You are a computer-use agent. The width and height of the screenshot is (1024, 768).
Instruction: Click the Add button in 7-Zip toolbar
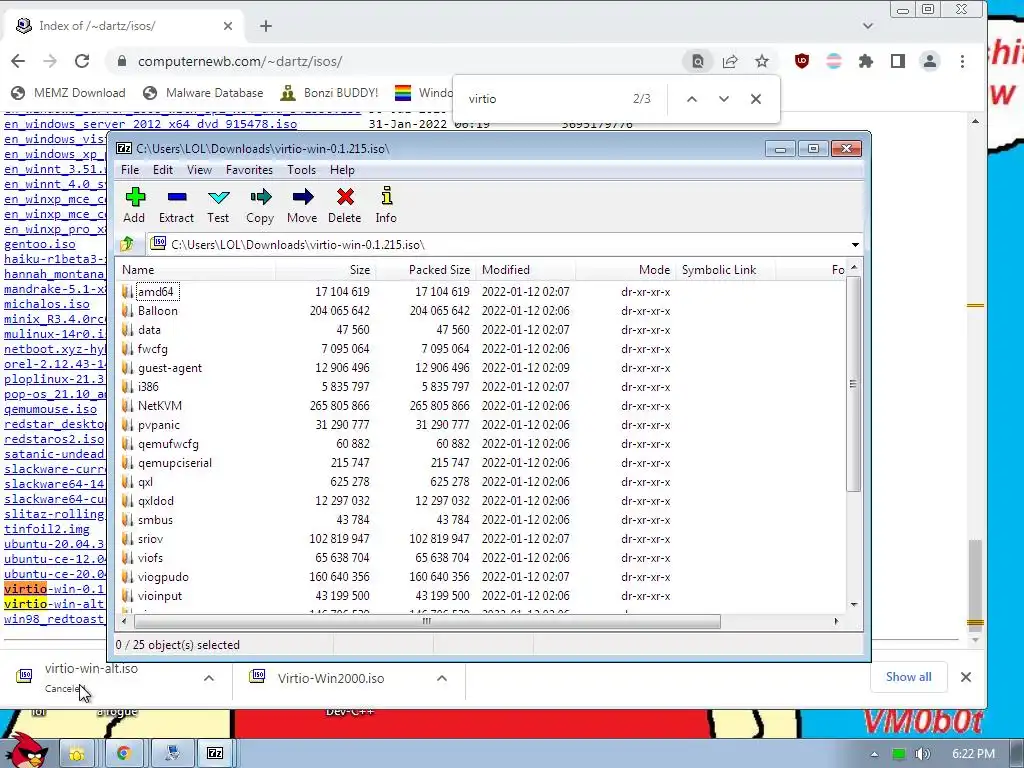tap(135, 205)
